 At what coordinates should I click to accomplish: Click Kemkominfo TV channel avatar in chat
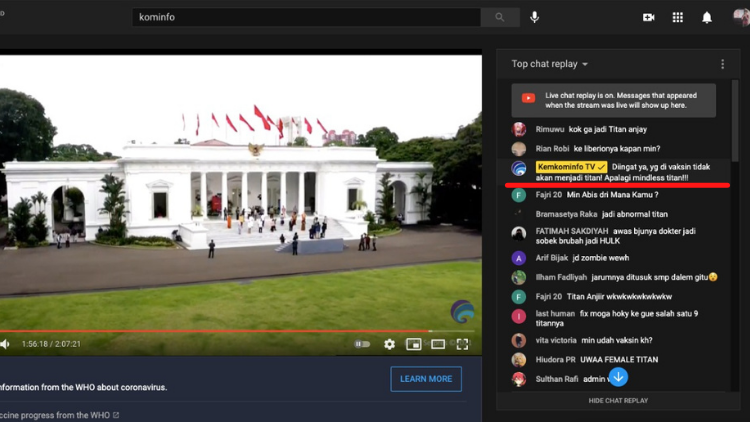point(519,168)
